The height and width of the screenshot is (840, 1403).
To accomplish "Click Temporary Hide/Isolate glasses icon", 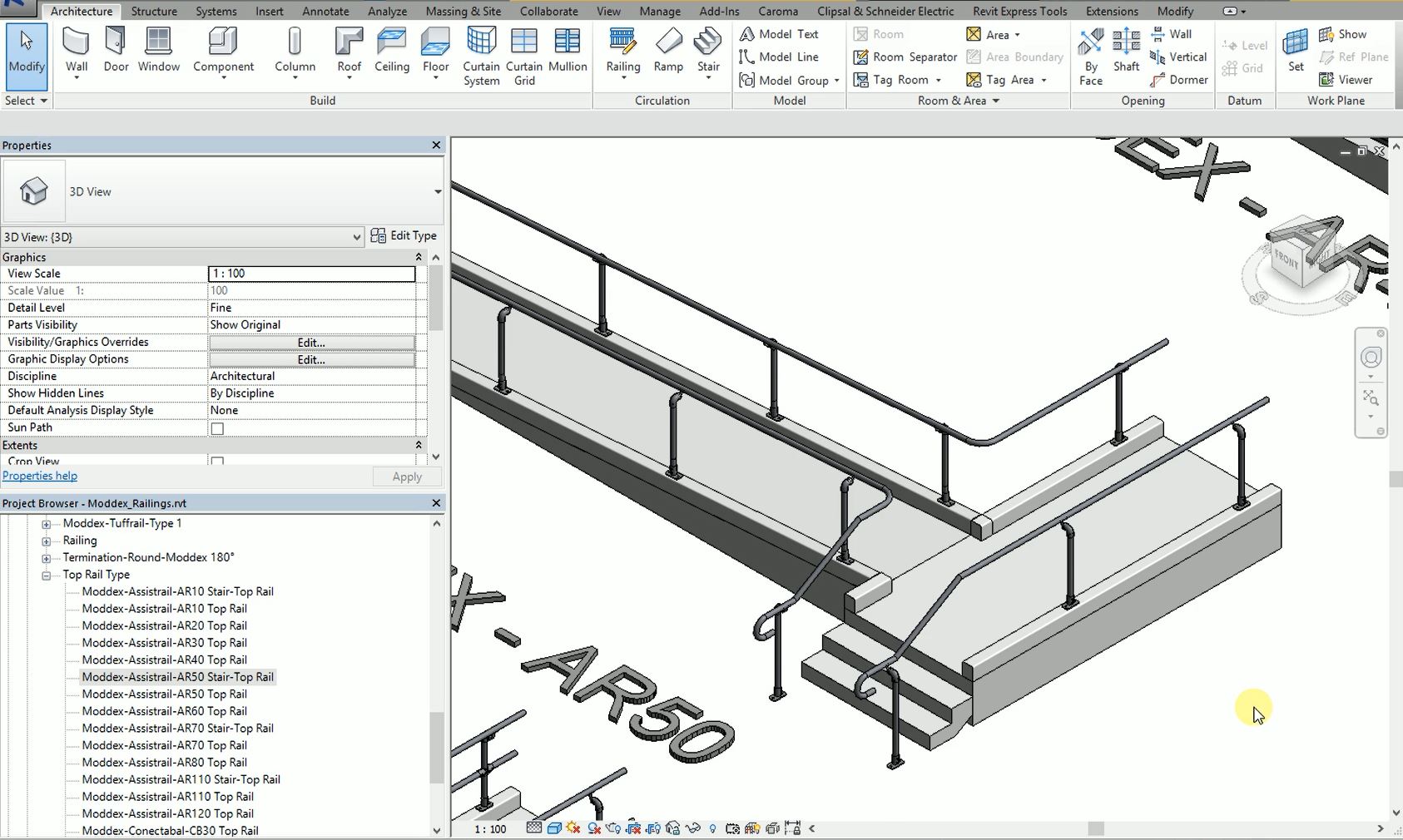I will [x=693, y=828].
